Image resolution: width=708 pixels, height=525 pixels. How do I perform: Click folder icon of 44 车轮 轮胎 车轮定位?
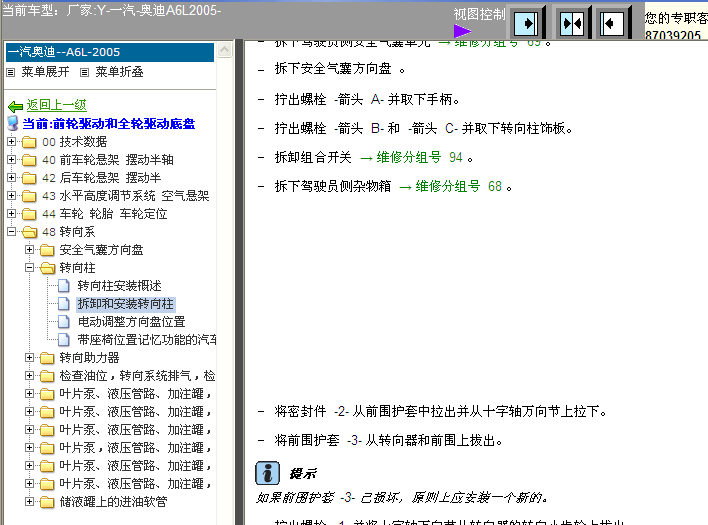tap(29, 214)
